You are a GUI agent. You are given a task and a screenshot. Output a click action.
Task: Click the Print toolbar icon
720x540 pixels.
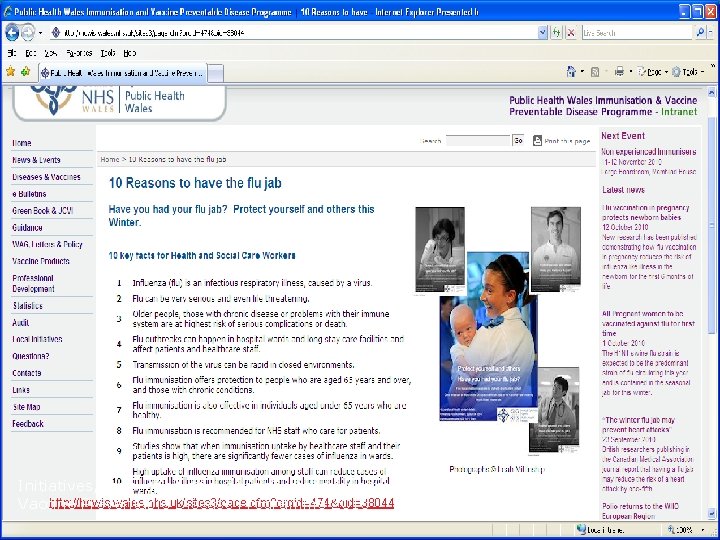[619, 72]
